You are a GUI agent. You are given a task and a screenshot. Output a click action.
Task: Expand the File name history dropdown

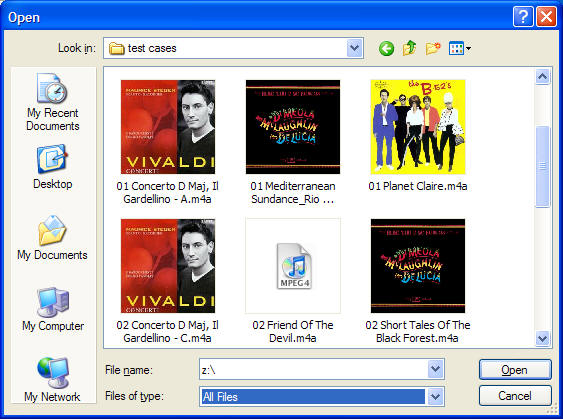(436, 369)
